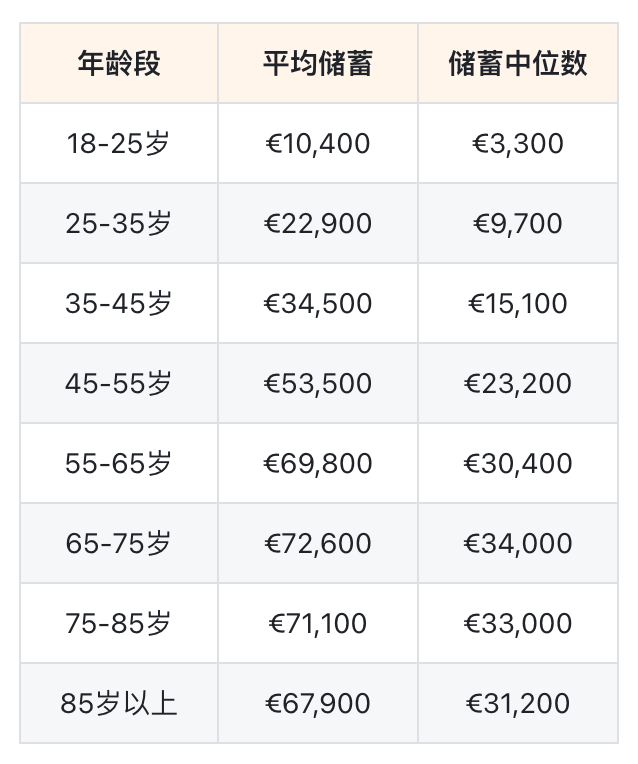Select the €34,500 cell
The width and height of the screenshot is (638, 764).
(x=318, y=304)
